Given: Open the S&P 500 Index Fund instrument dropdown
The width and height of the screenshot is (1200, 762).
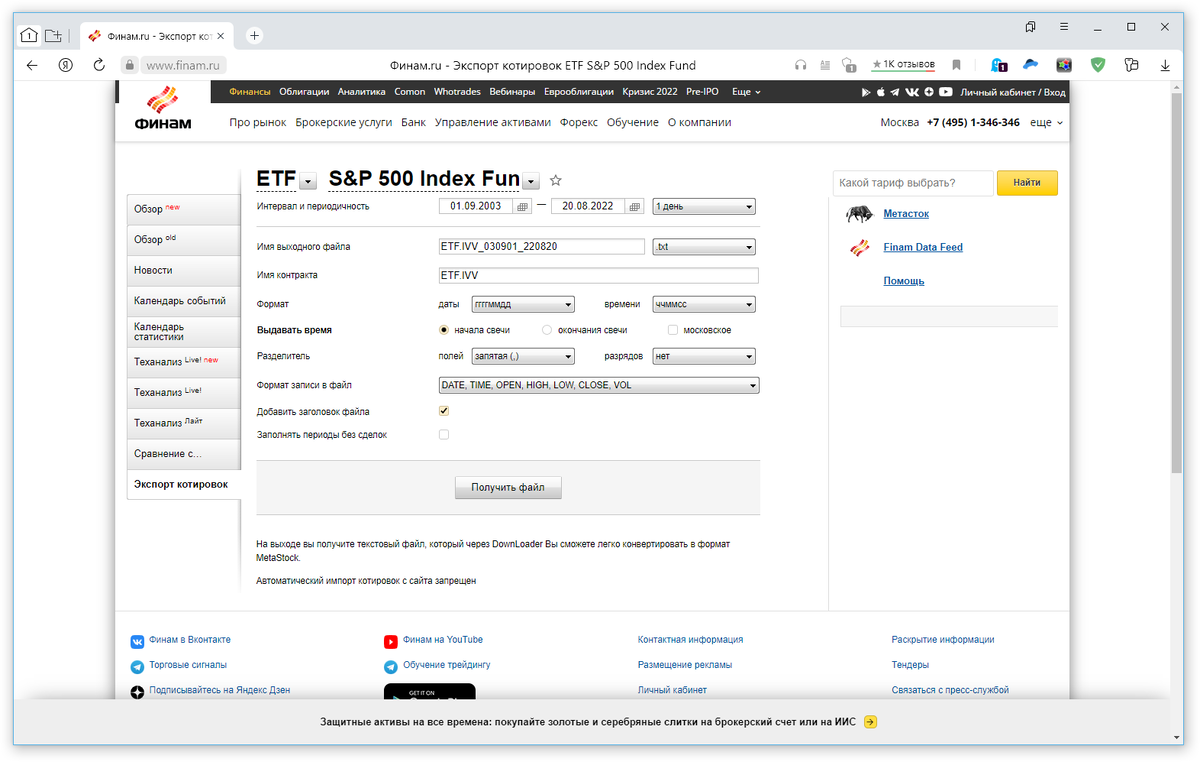Looking at the screenshot, I should tap(532, 182).
